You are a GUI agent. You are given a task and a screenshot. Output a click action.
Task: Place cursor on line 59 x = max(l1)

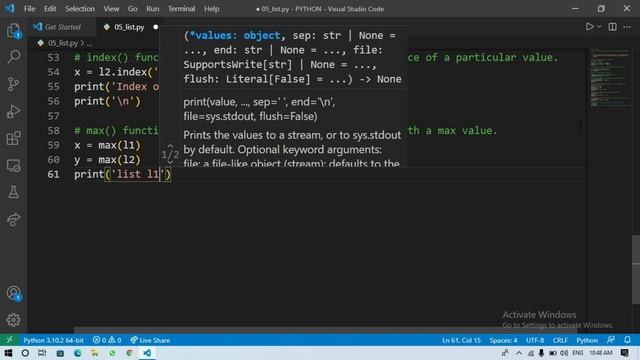(x=107, y=145)
